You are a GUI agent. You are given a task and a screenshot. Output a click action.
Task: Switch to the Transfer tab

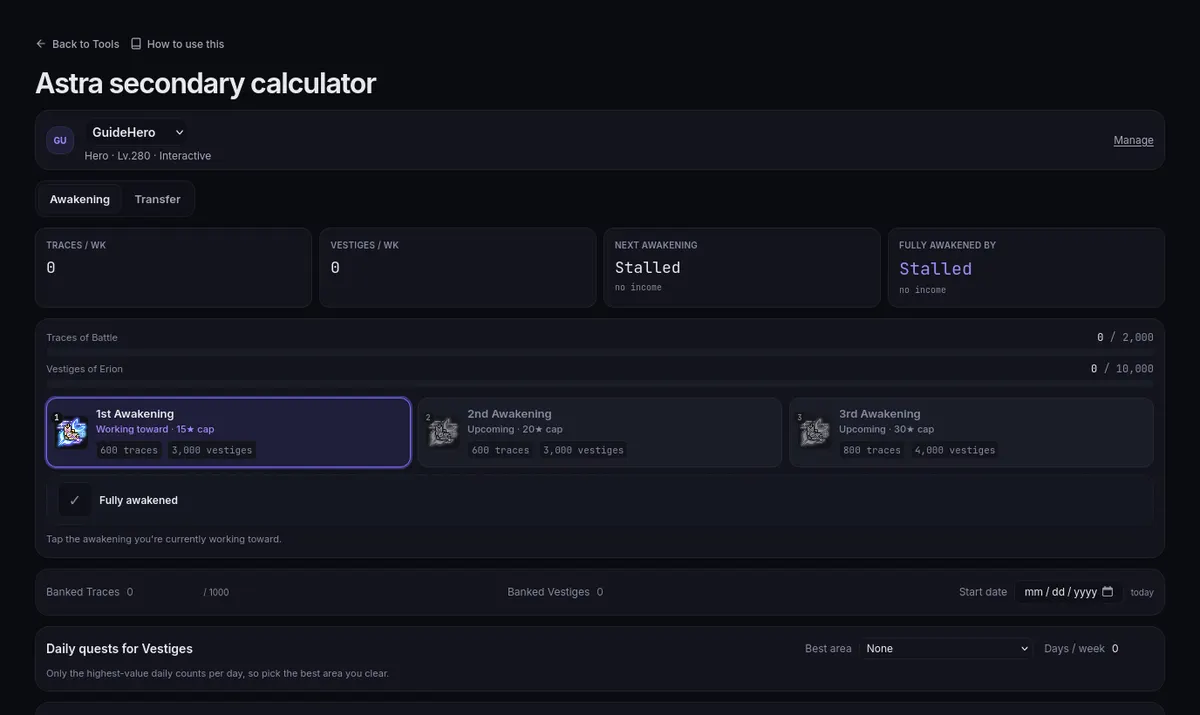point(158,199)
